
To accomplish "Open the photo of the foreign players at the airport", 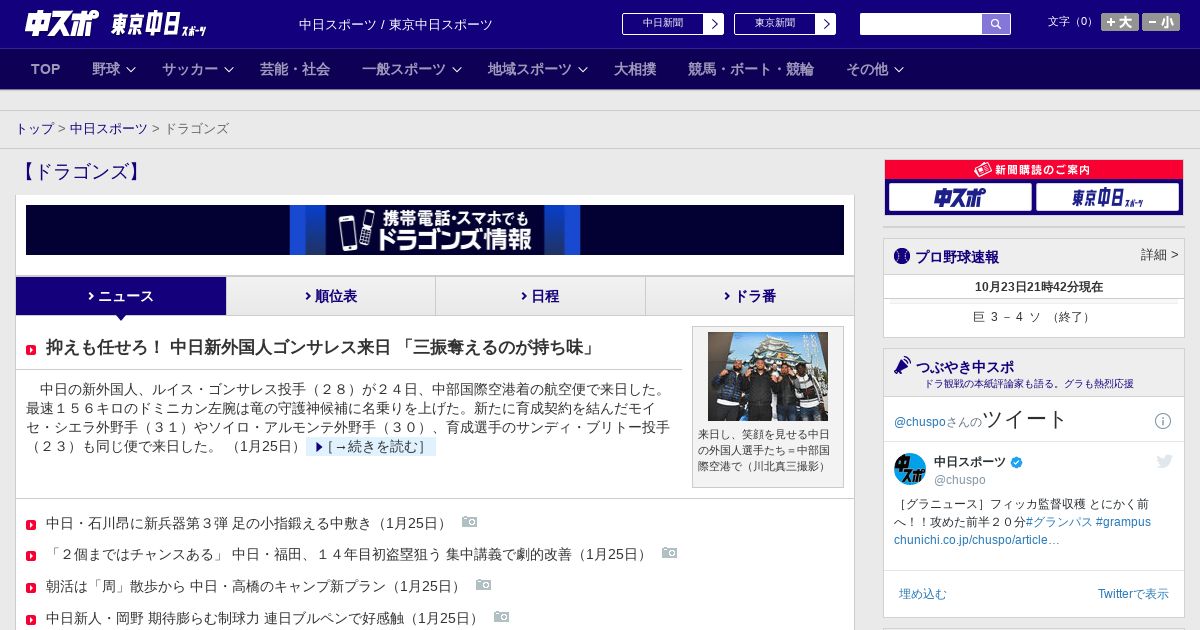I will [x=768, y=376].
